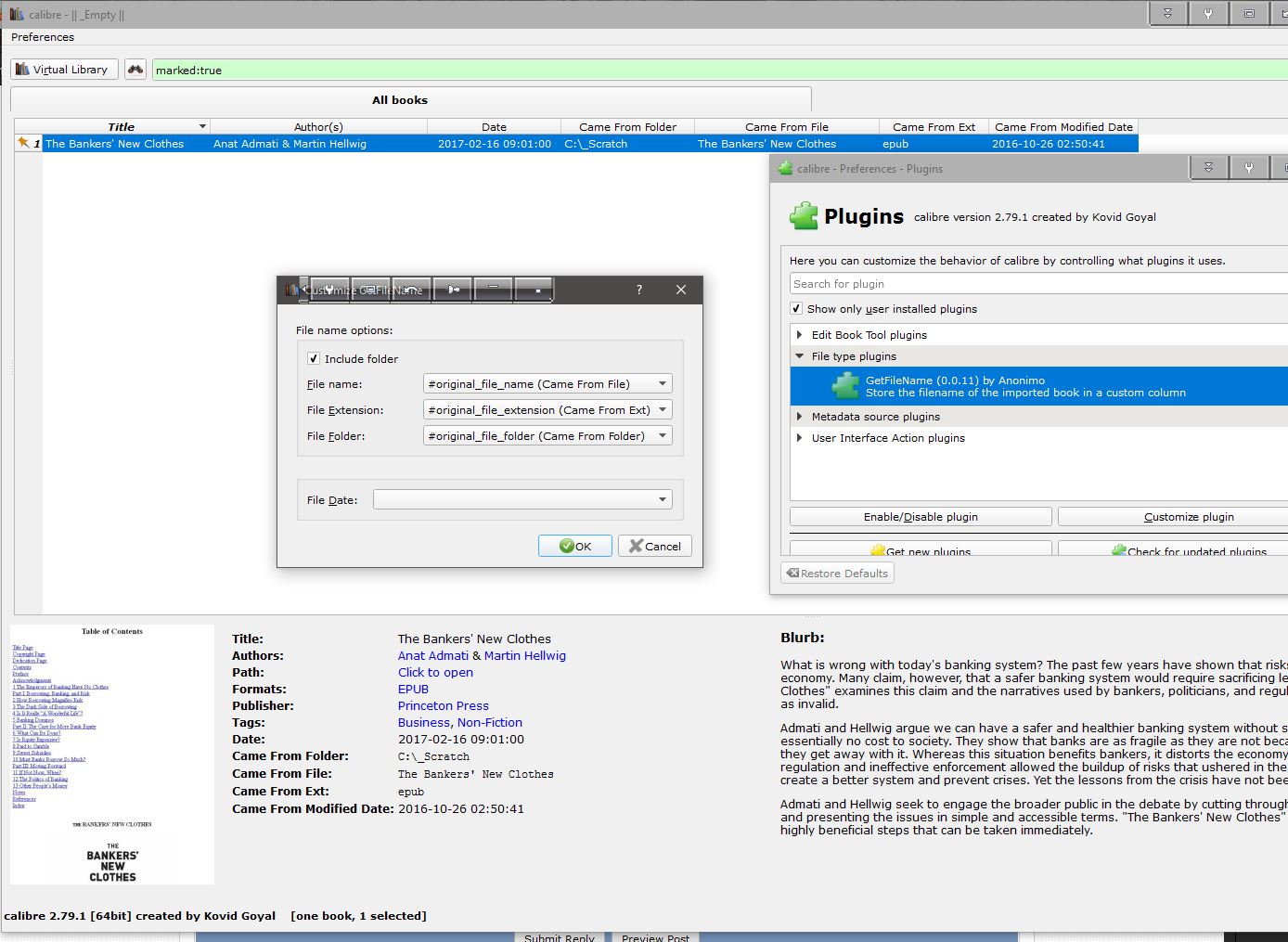
Task: Click the question mark help button in Customize GetFileName dialog
Action: point(638,290)
